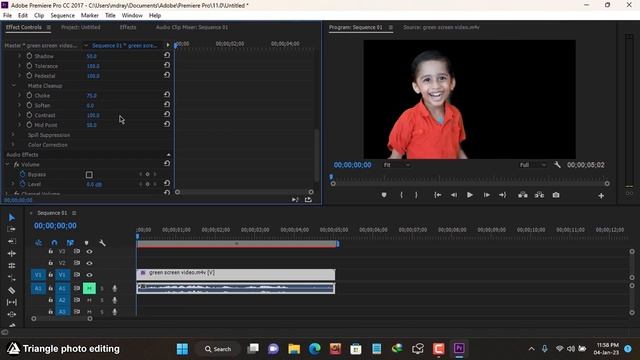Select the green screen video.m4v video clip
Screen dimensions: 640x360
236,274
